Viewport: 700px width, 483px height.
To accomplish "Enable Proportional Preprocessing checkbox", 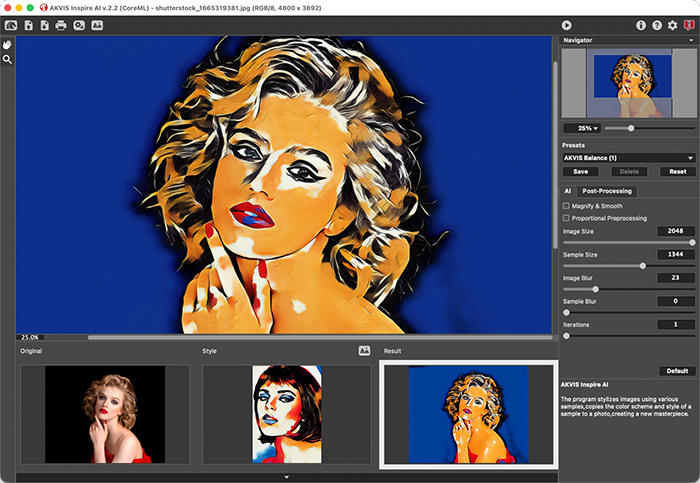I will pyautogui.click(x=566, y=218).
